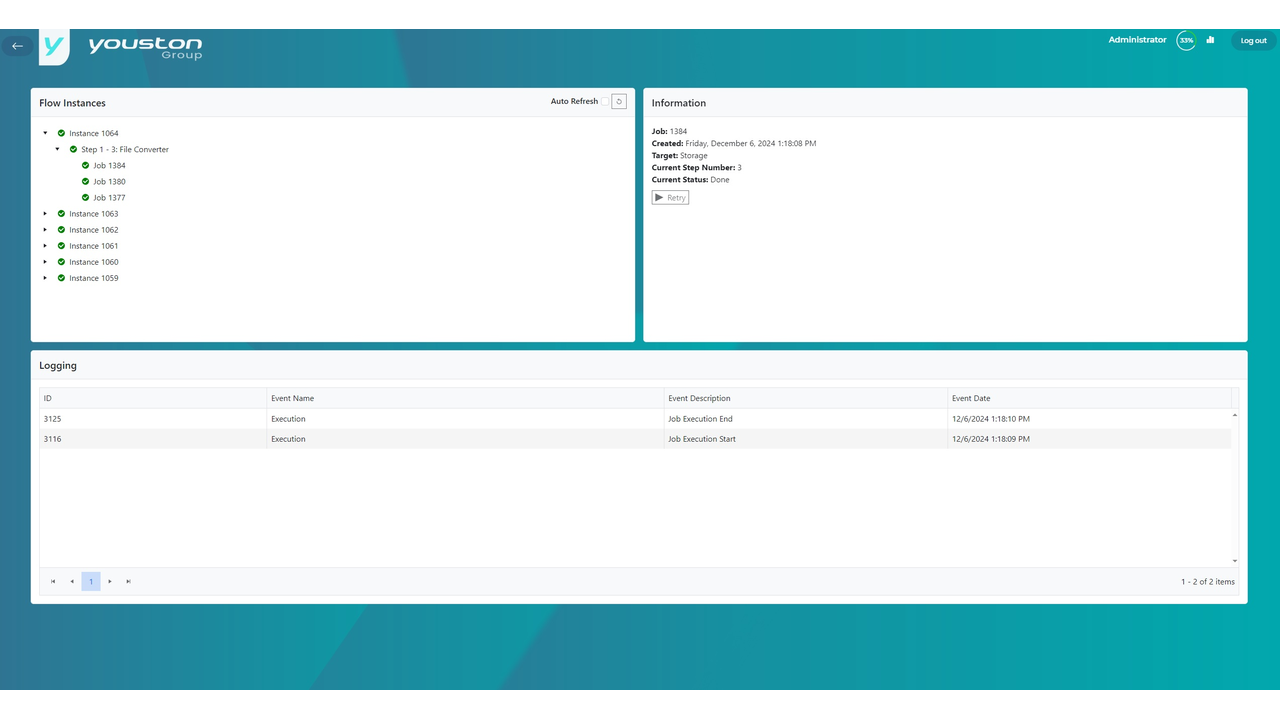Screen dimensions: 1280x720
Task: Collapse the Instance 1064 tree node
Action: [x=45, y=133]
